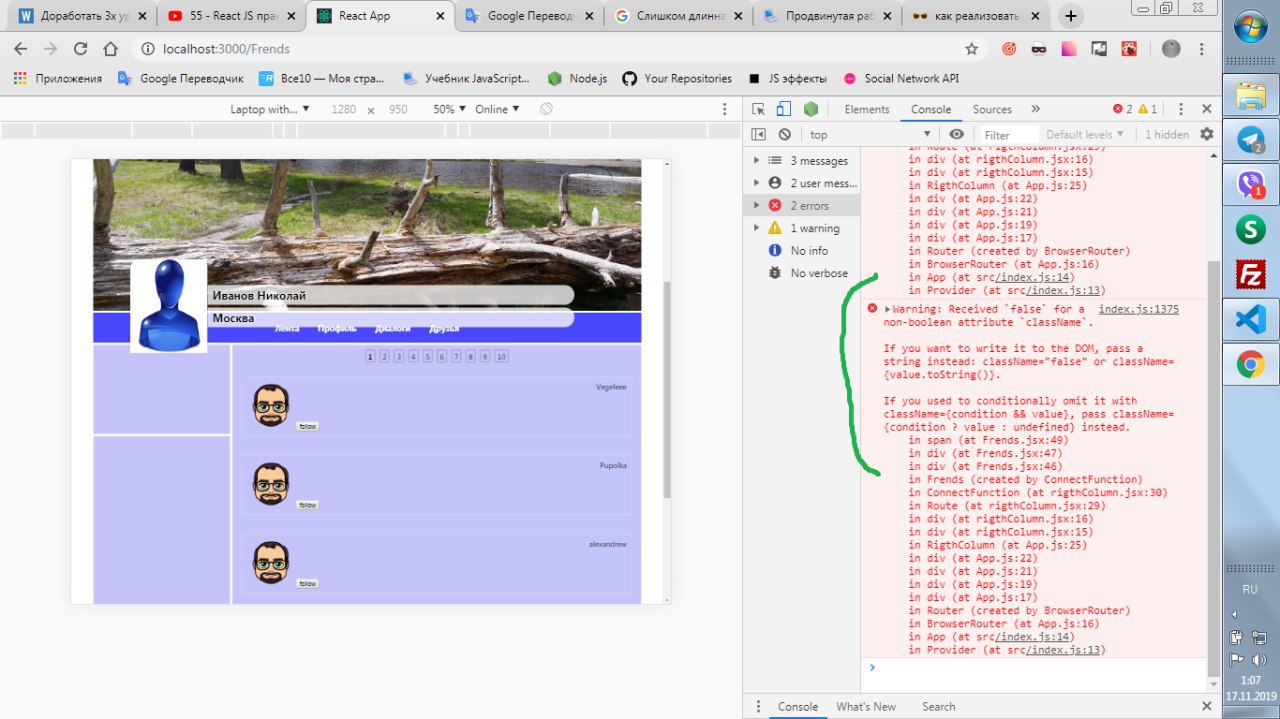Open console settings gear

1206,135
